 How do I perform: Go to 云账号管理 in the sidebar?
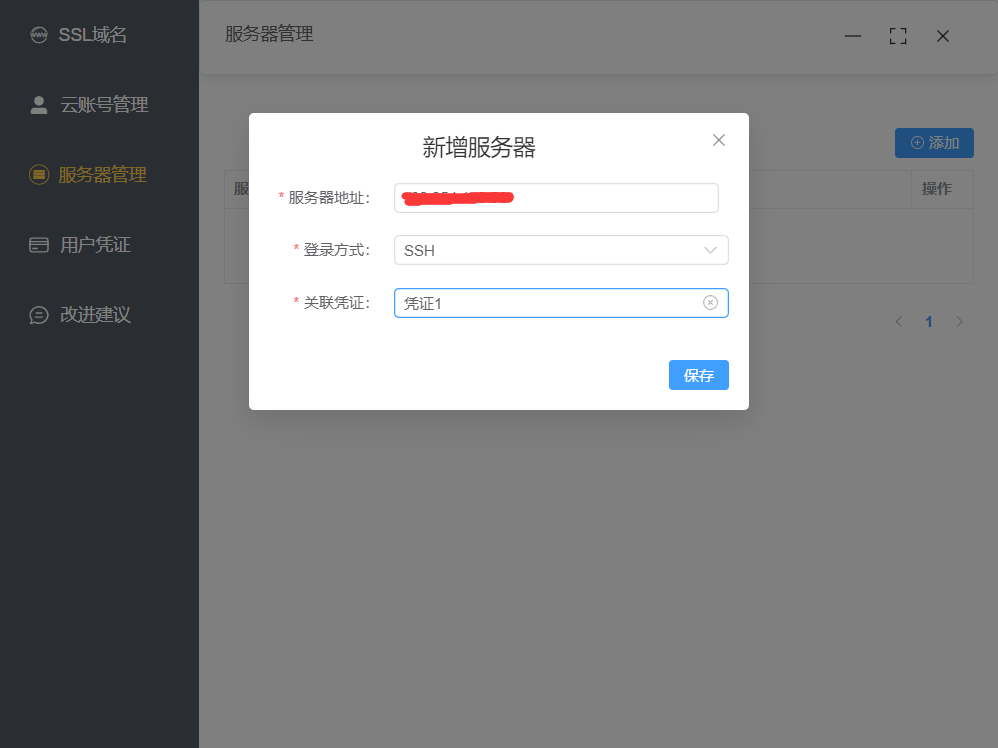coord(104,105)
